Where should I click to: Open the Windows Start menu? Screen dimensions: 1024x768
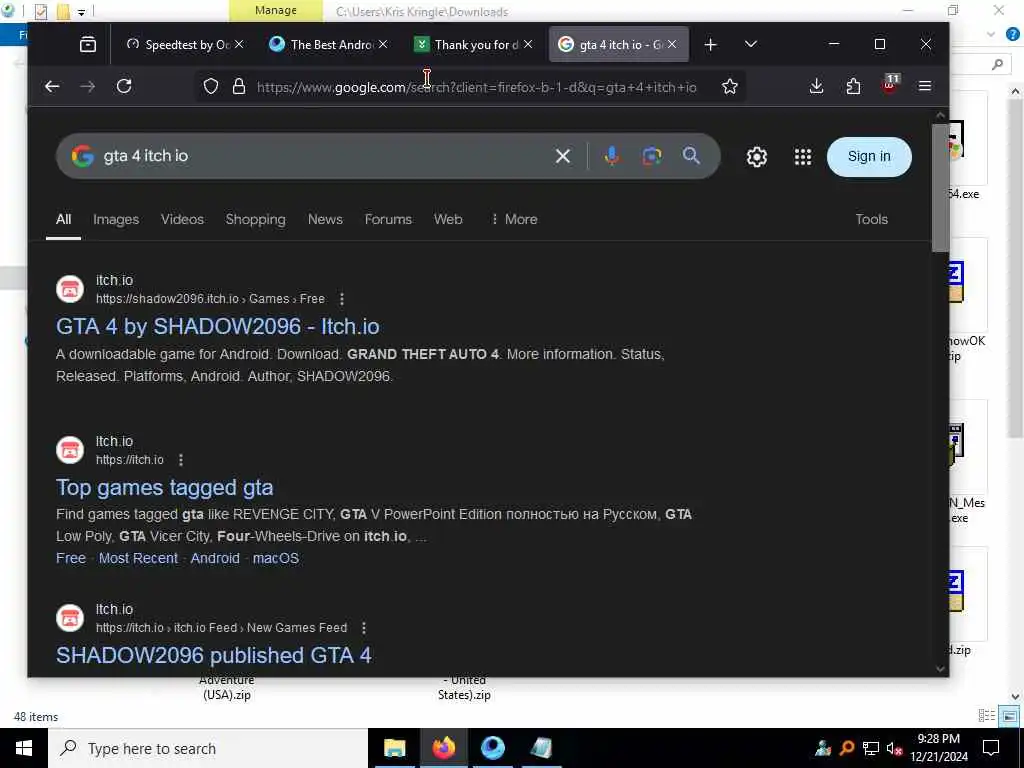(x=24, y=748)
